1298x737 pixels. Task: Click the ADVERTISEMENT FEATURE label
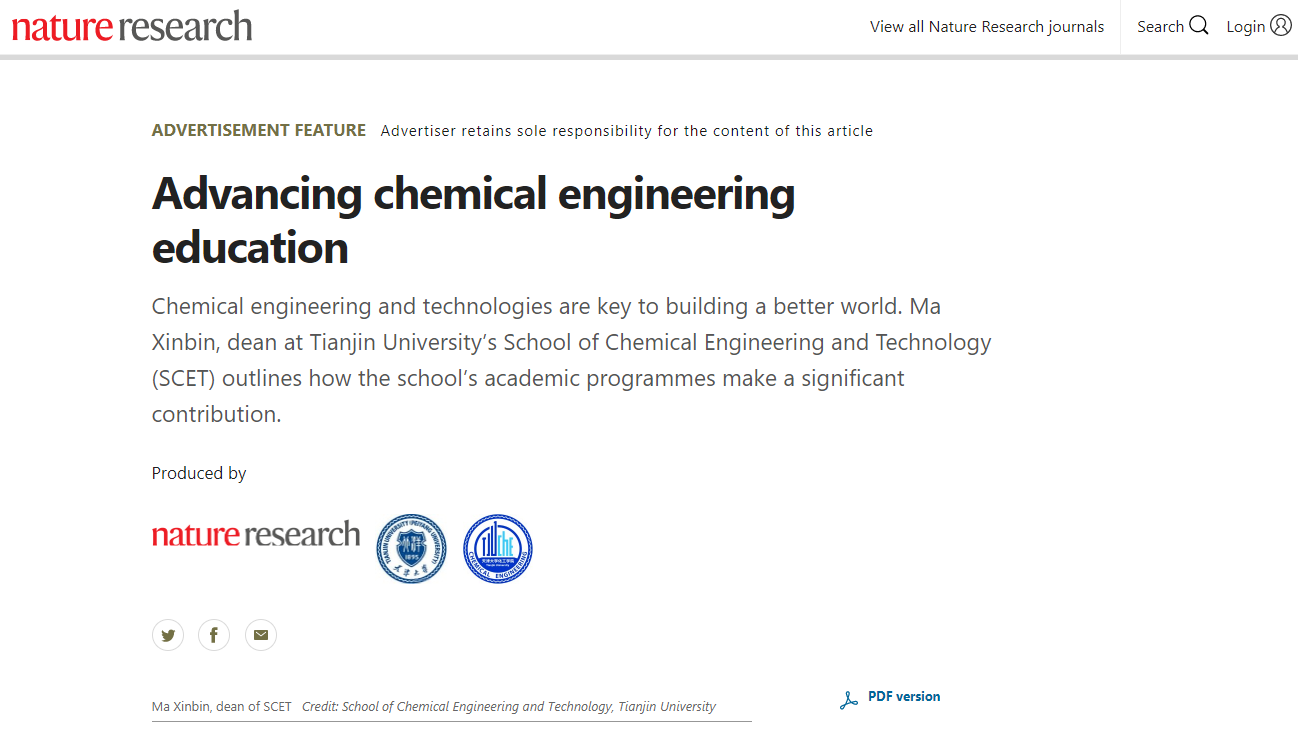(x=259, y=130)
